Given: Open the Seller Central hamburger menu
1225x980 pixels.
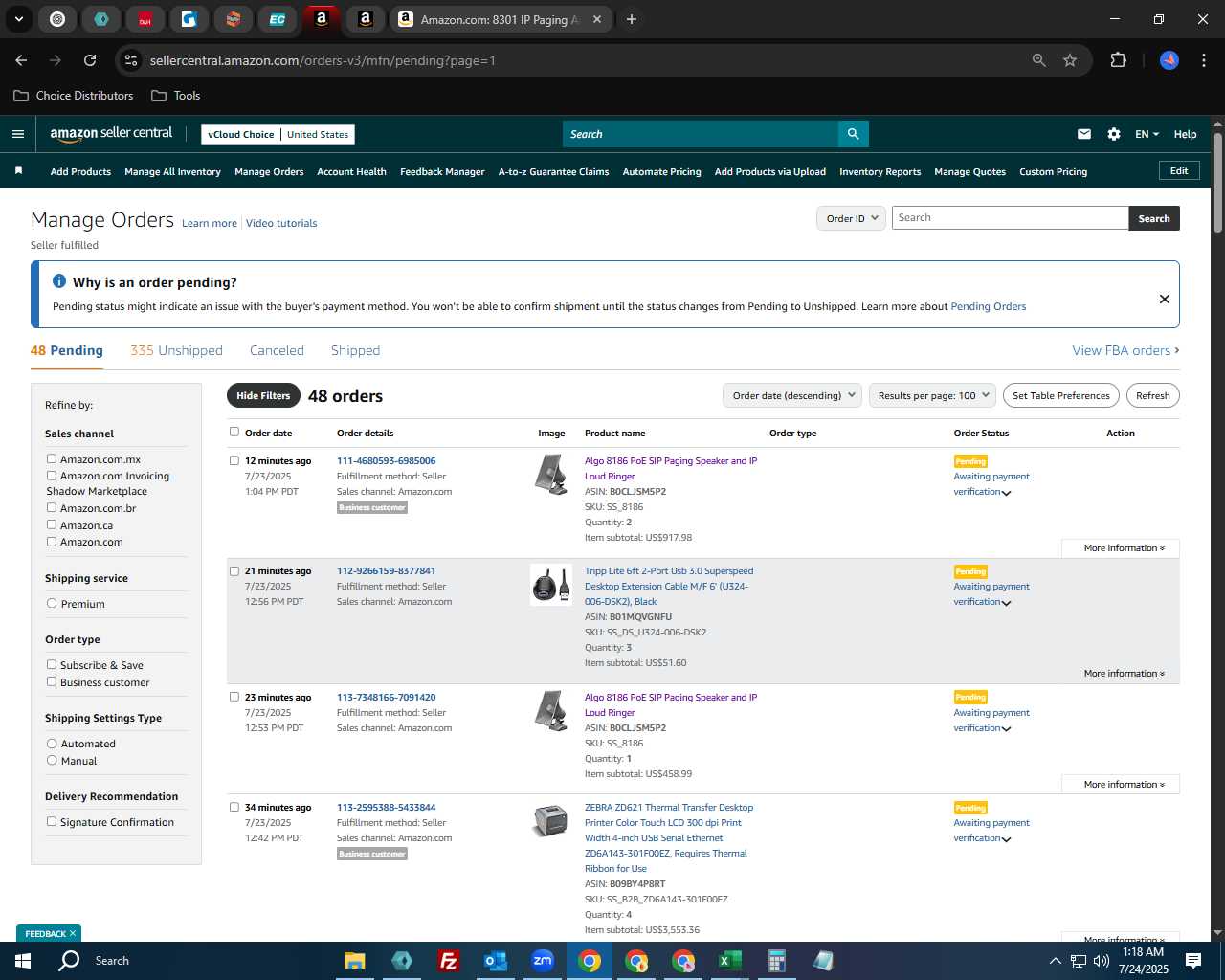Looking at the screenshot, I should point(18,134).
